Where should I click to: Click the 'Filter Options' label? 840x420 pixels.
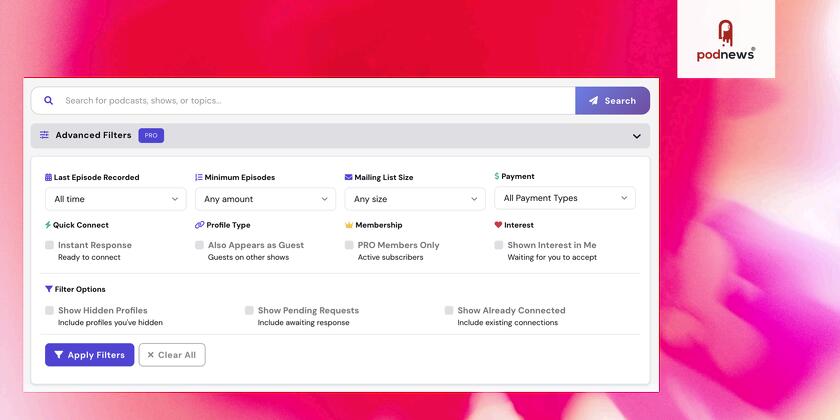pos(80,289)
